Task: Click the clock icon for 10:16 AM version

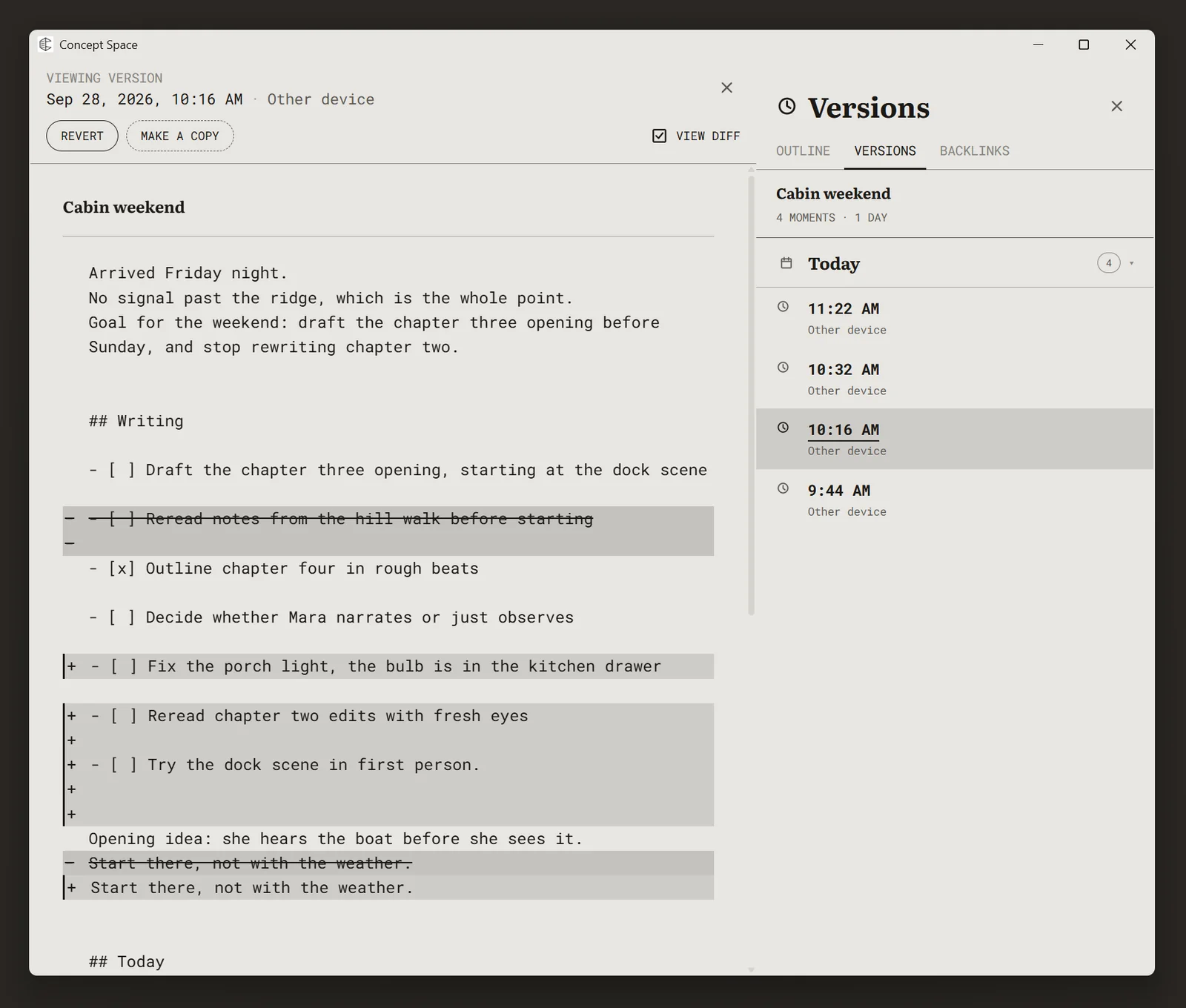Action: [x=783, y=427]
